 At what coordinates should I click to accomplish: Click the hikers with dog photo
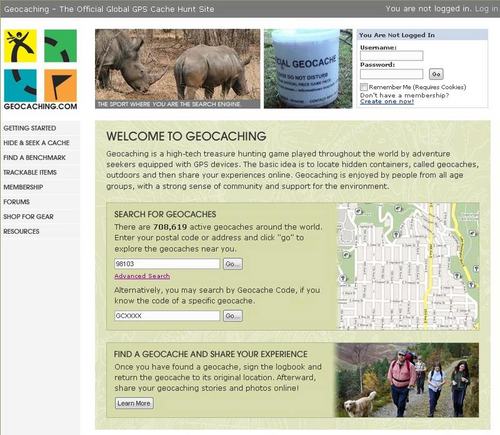pyautogui.click(x=407, y=380)
